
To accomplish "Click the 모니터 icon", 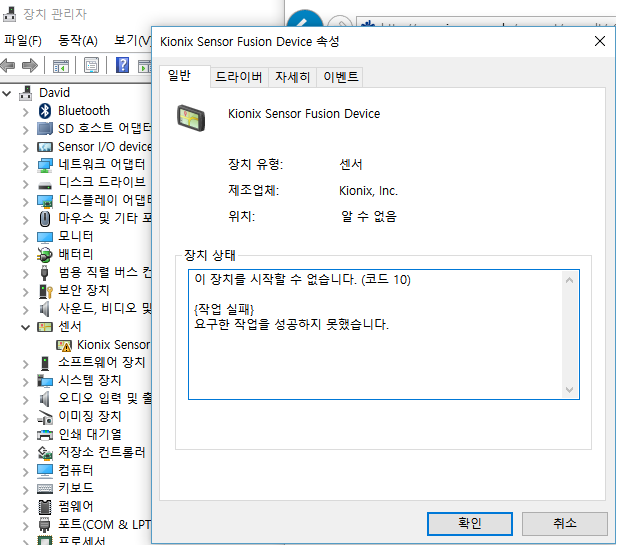I will pos(45,237).
